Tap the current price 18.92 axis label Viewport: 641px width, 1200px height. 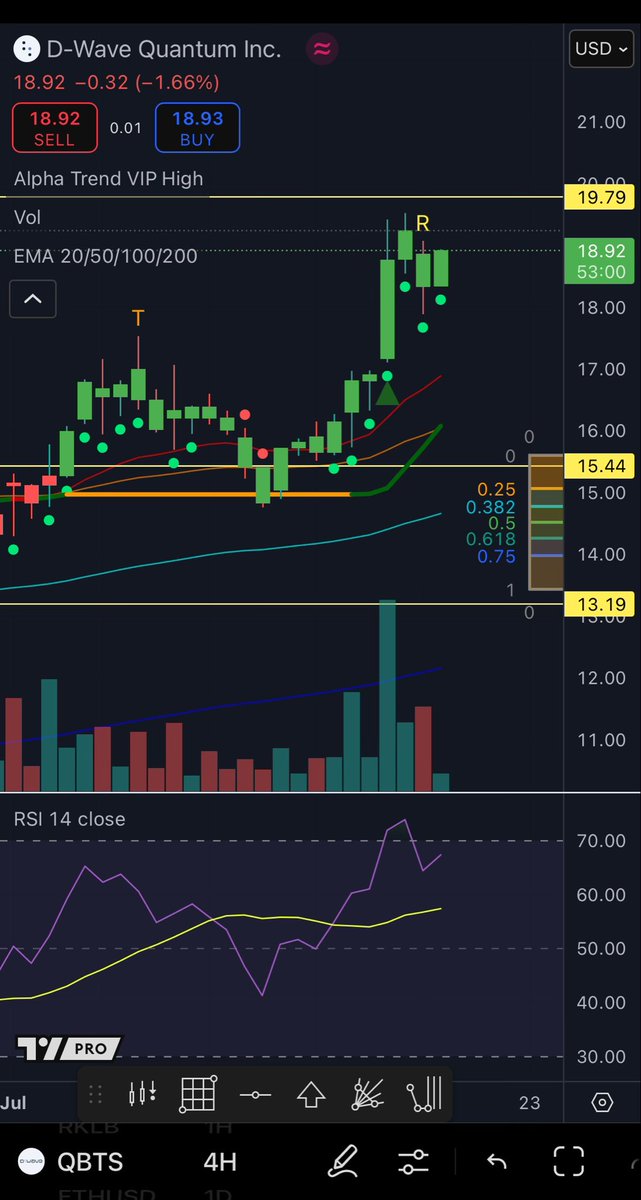point(600,260)
